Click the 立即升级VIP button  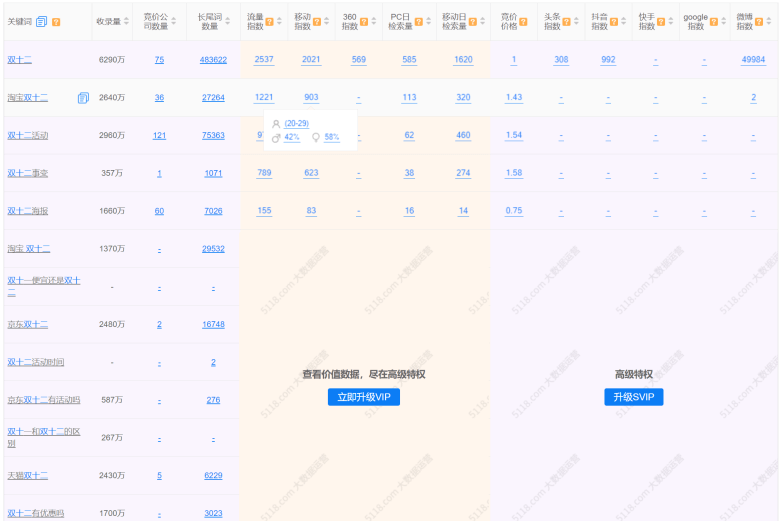(x=364, y=397)
